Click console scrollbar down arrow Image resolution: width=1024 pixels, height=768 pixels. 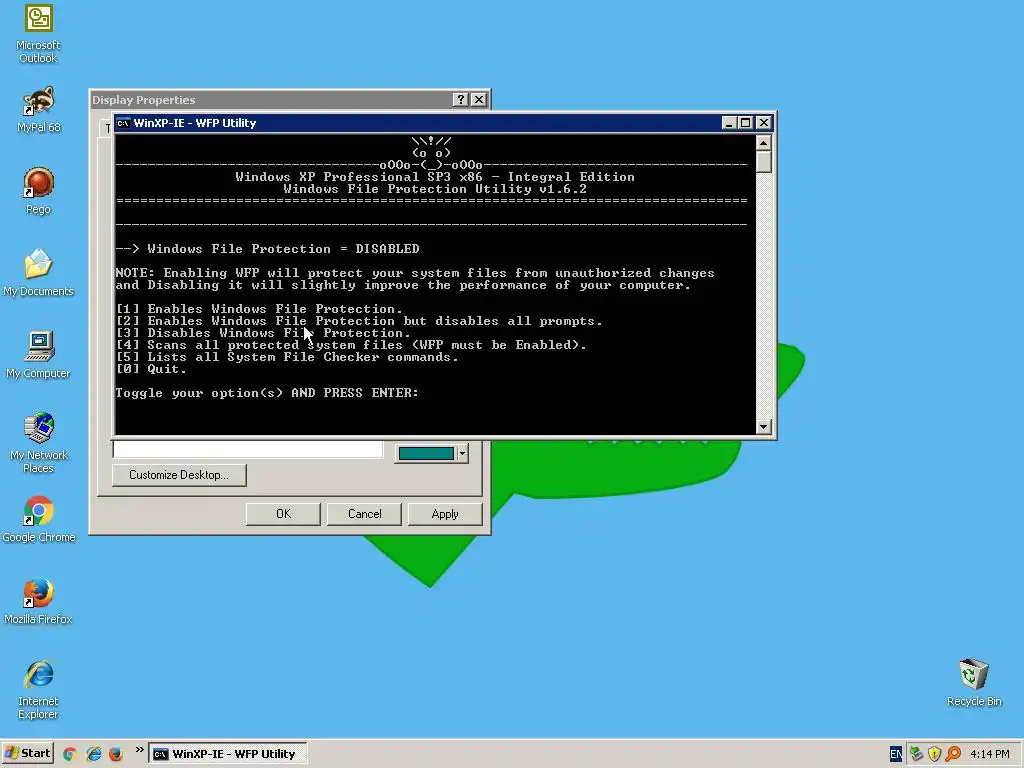(x=763, y=427)
